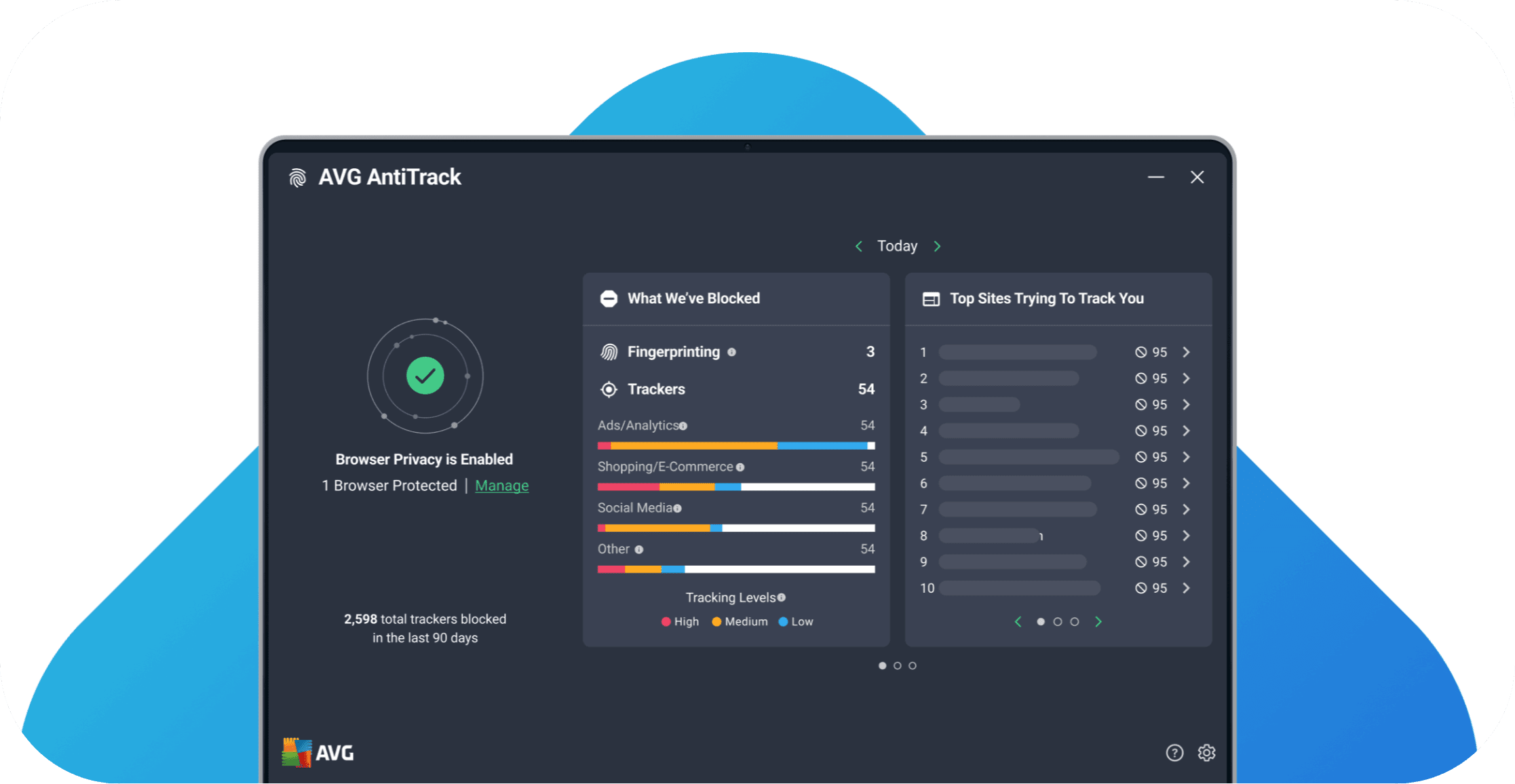Viewport: 1515px width, 784px height.
Task: Click the 'Browser Privacy is Enabled' text
Action: pos(424,459)
